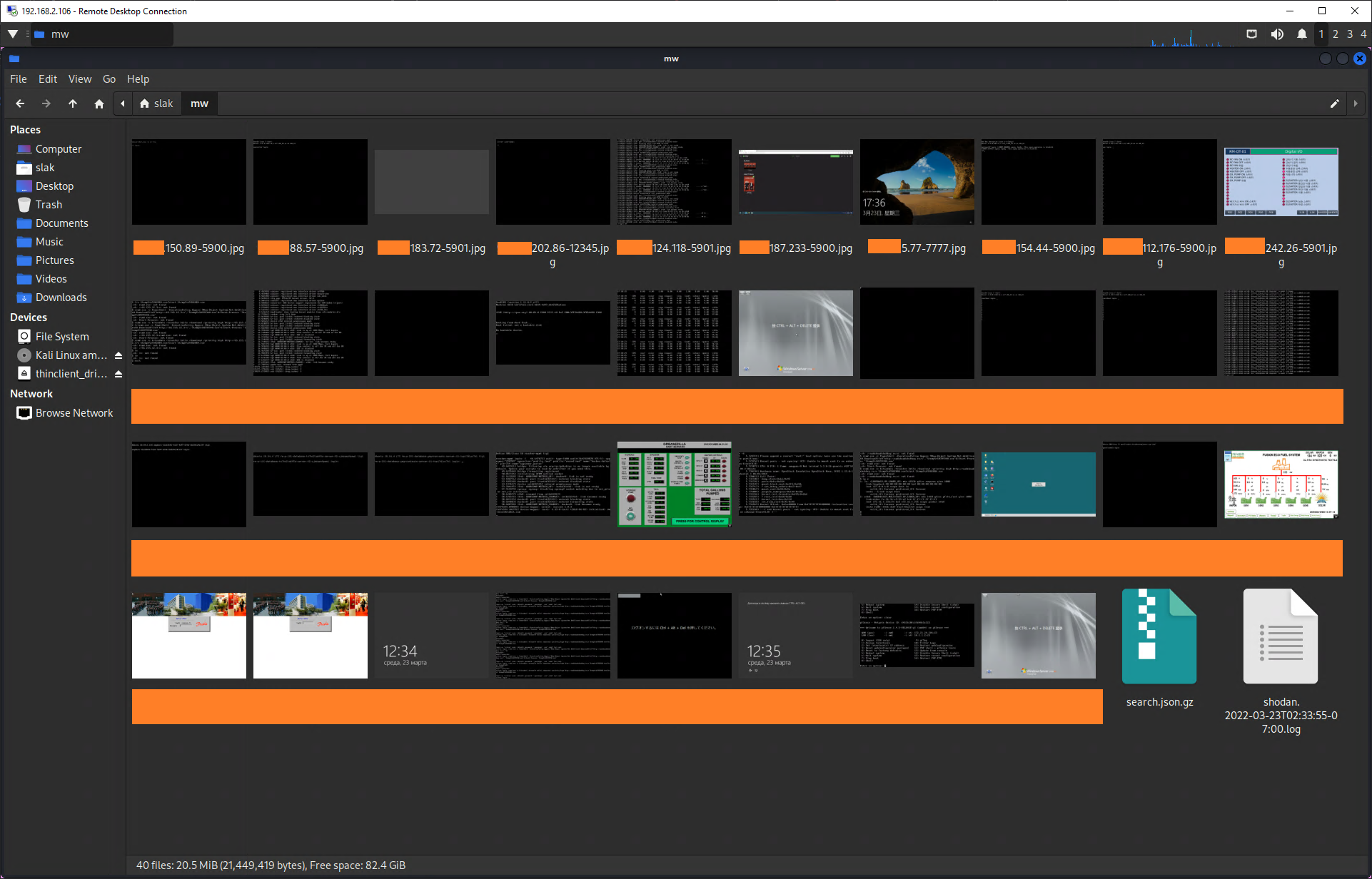Click the home folder toolbar icon

99,103
